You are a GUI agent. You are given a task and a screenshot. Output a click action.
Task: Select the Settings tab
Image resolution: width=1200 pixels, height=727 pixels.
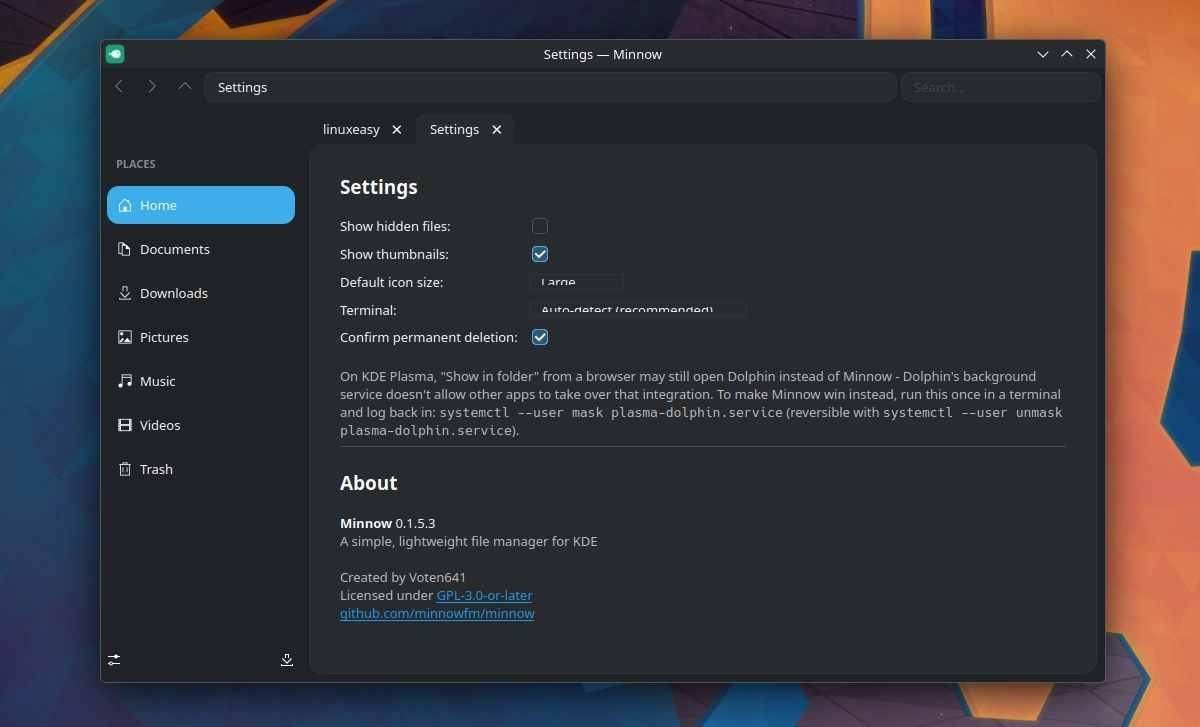454,130
